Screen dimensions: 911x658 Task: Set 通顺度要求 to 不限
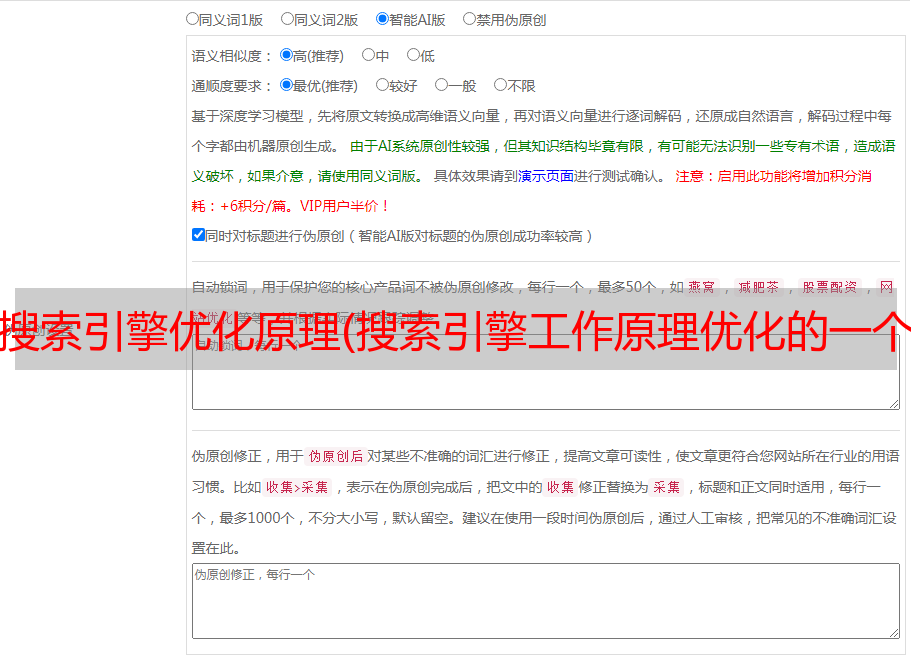pyautogui.click(x=500, y=85)
